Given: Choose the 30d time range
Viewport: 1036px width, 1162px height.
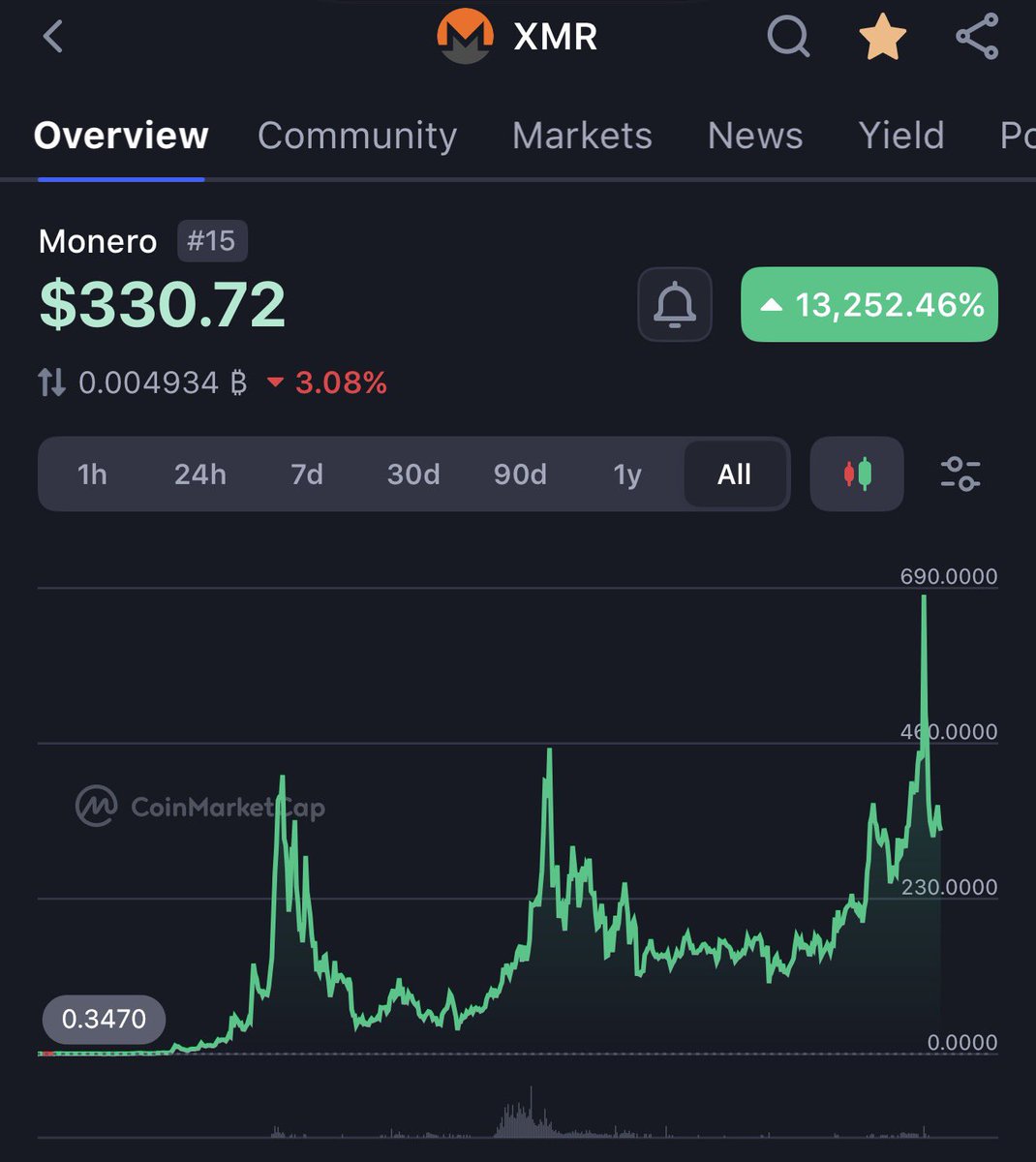Looking at the screenshot, I should pos(413,474).
